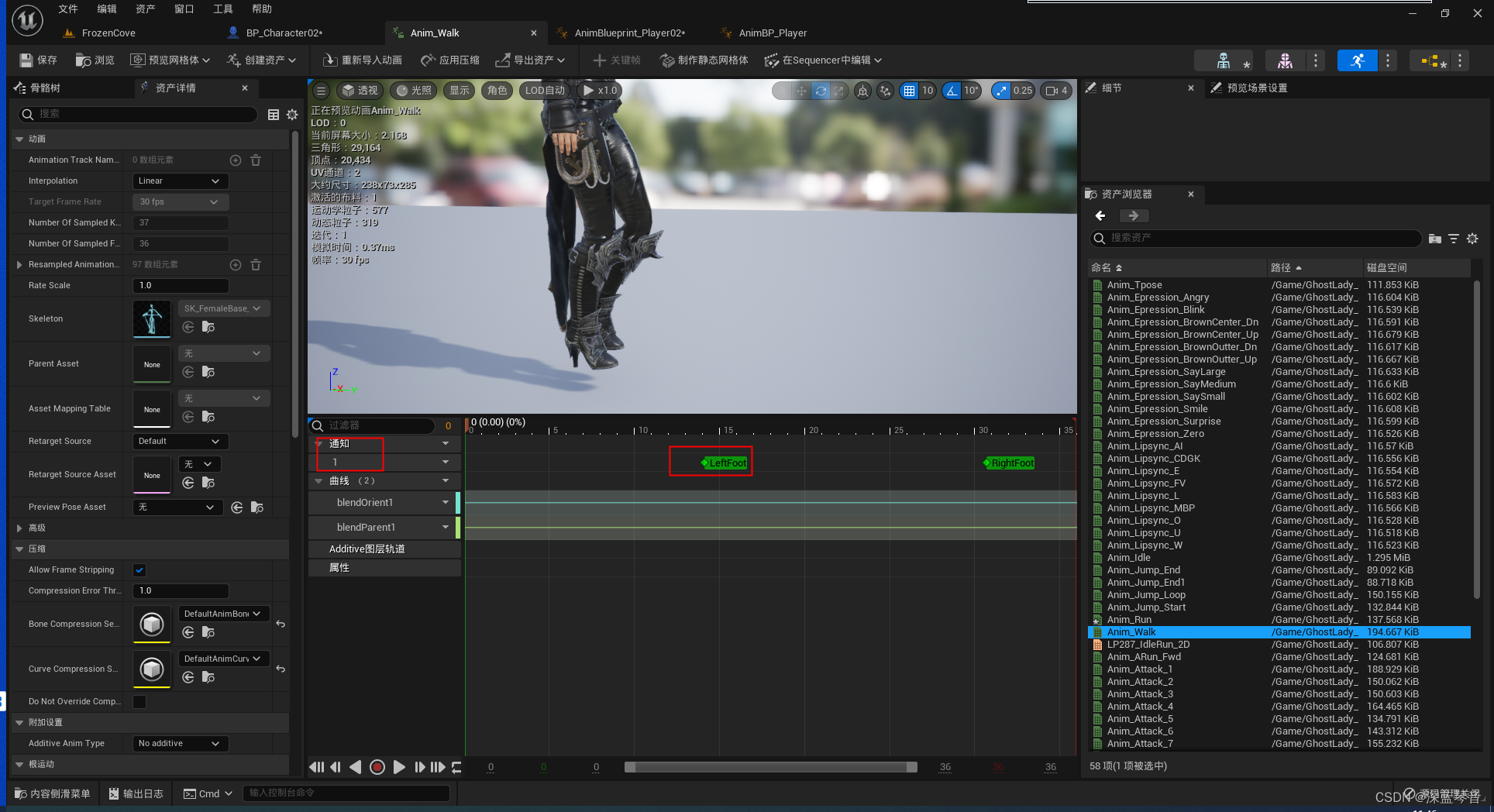Click 制作静态网格体 make static mesh button
Screen dimensions: 1494x812
[x=704, y=60]
